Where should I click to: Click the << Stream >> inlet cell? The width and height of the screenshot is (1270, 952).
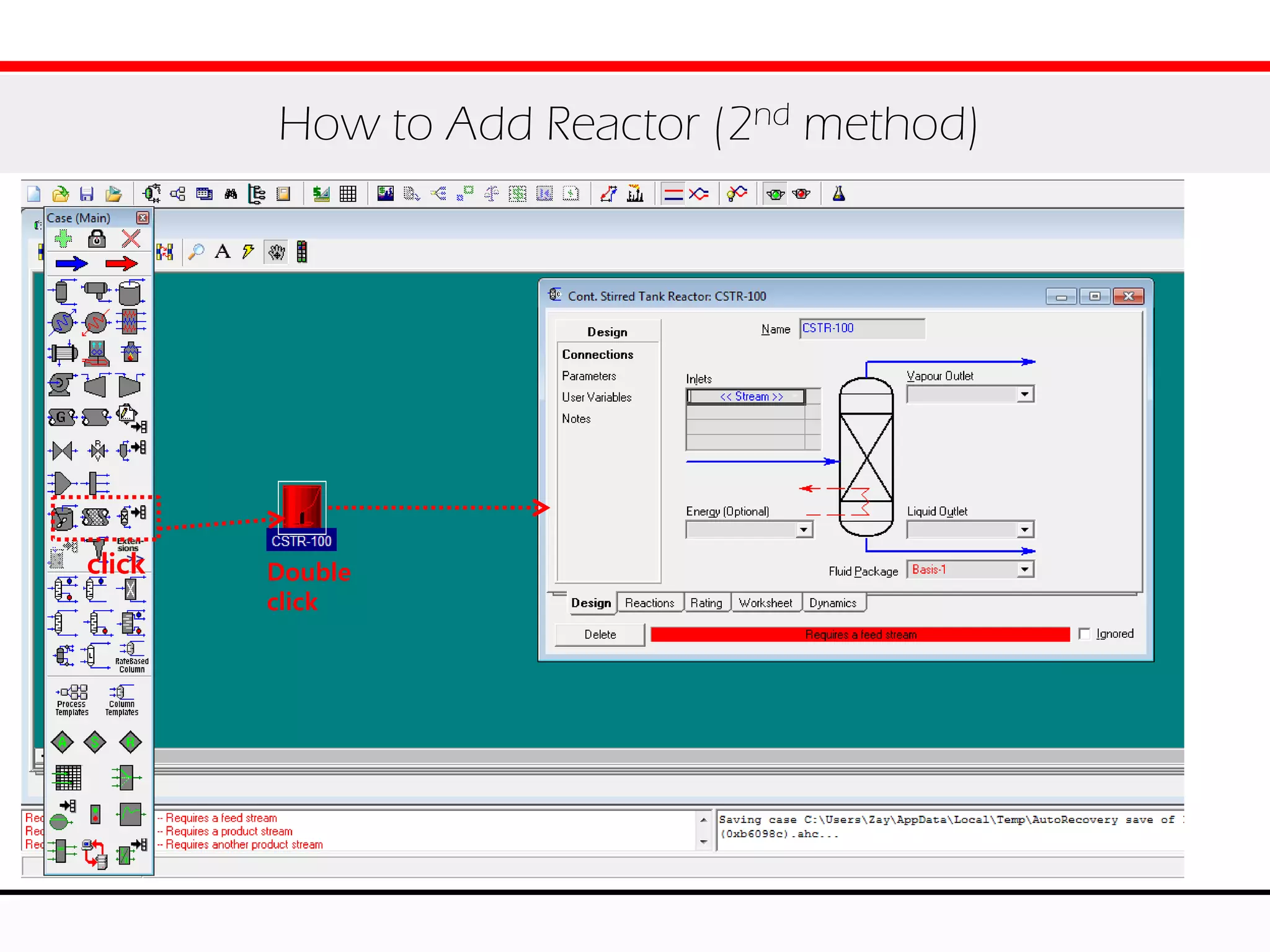747,397
